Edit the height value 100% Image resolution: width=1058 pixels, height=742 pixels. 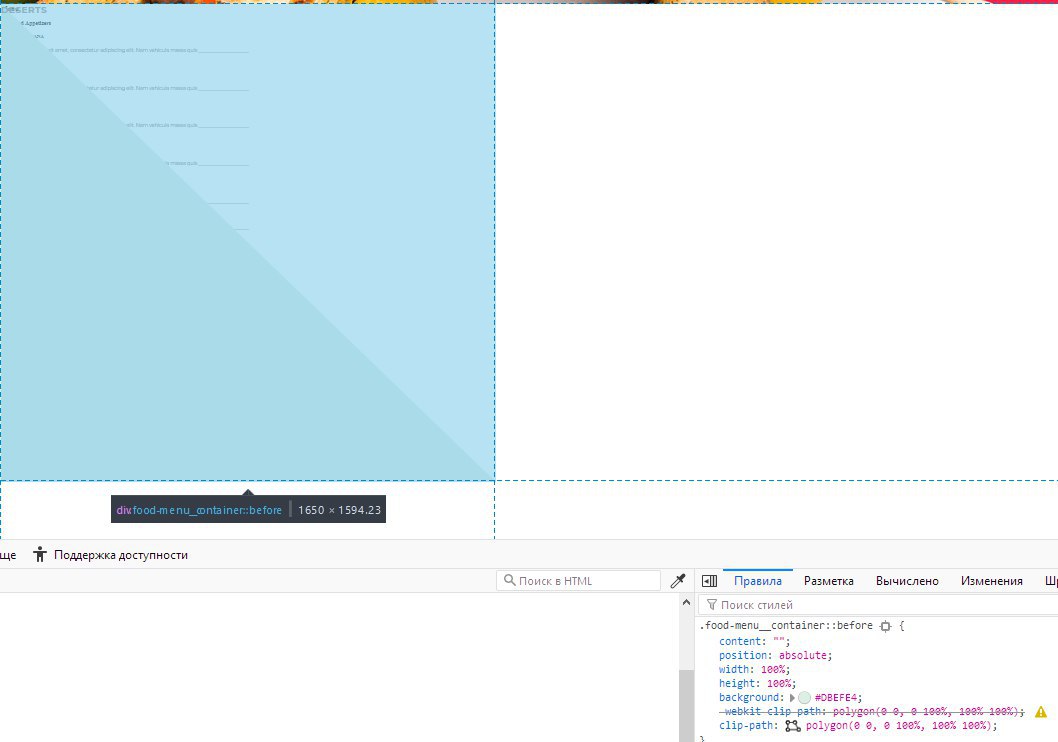(779, 683)
